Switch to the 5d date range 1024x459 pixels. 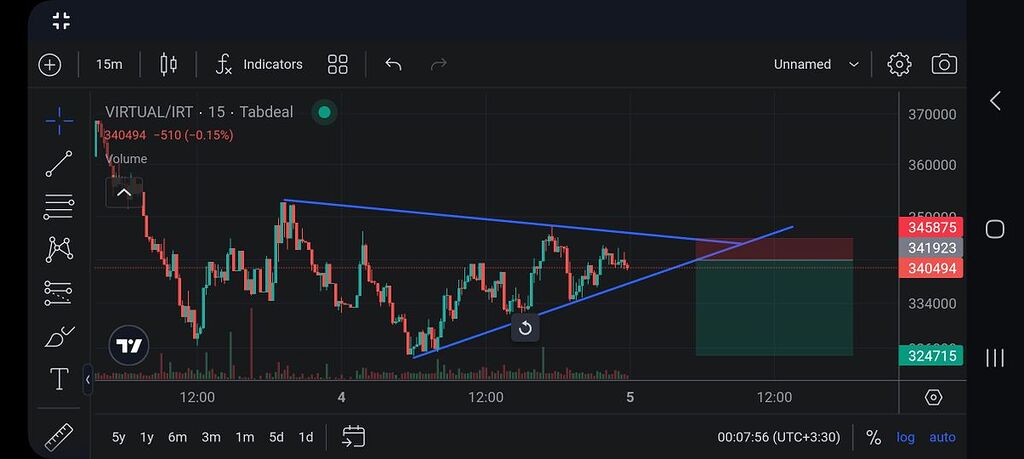[x=276, y=437]
